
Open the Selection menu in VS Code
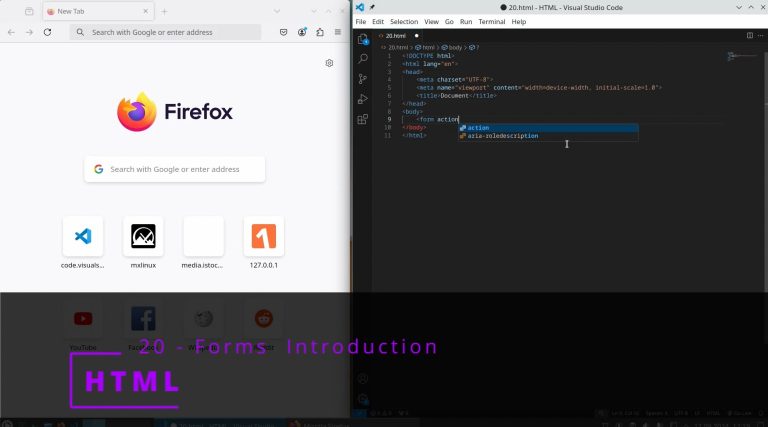(404, 22)
